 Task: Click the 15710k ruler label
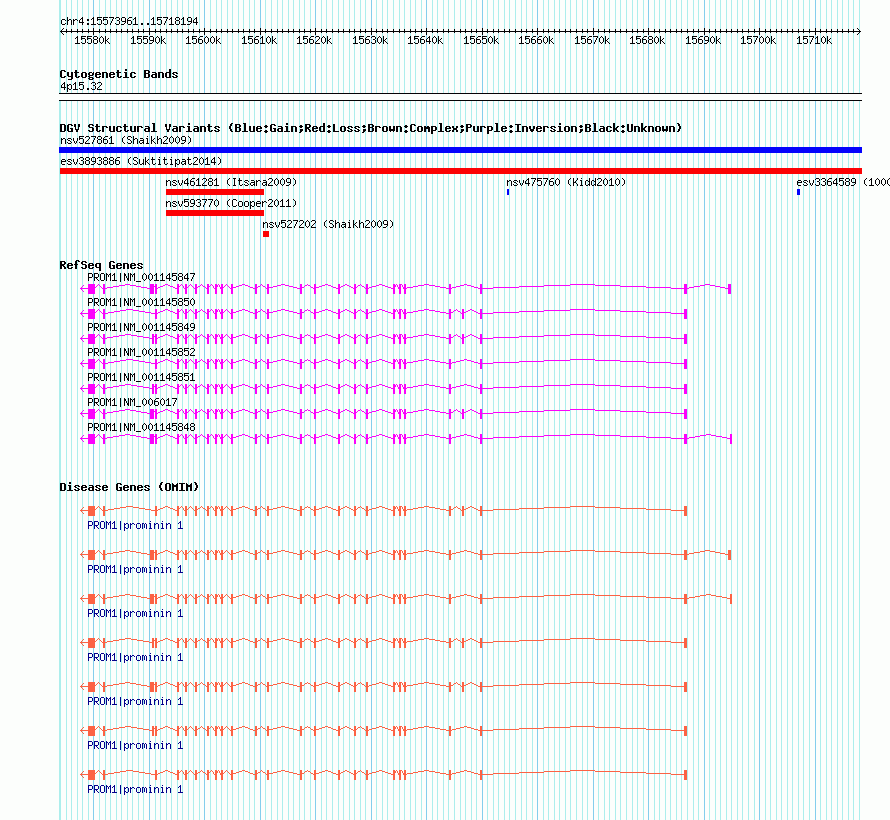coord(814,40)
